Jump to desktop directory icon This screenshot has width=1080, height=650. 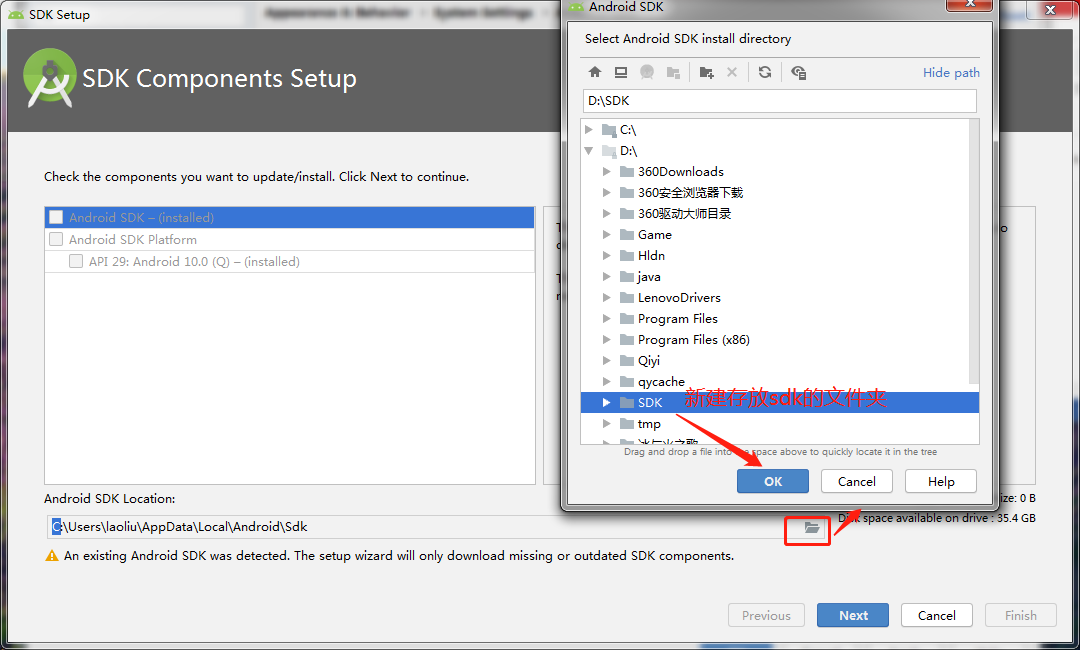coord(621,72)
